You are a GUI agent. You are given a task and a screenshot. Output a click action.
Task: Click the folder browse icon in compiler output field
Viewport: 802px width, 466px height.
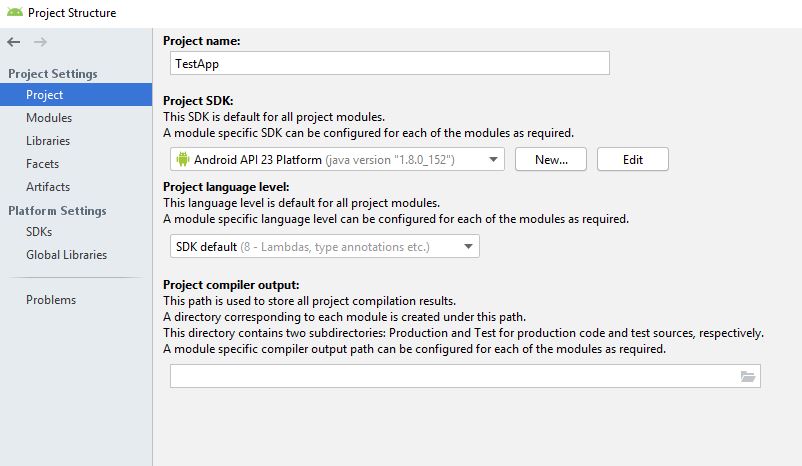748,376
